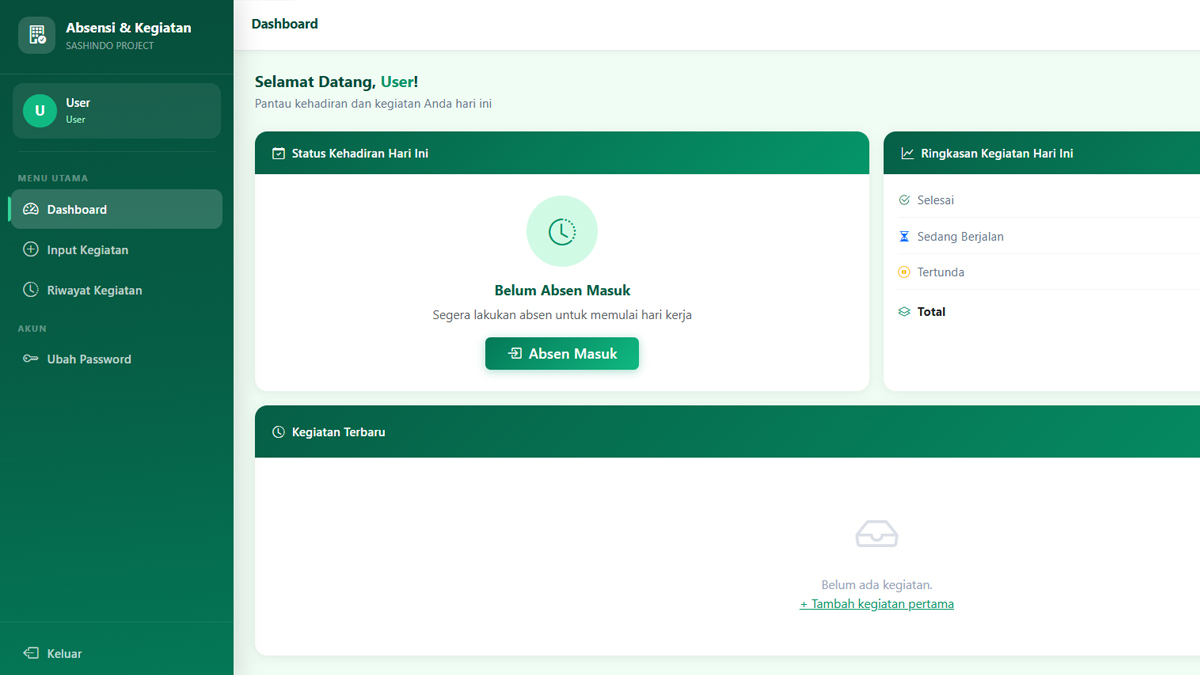Click the calendar-check icon beside Status Kehadiran Hari Ini
1200x675 pixels.
[x=279, y=154]
